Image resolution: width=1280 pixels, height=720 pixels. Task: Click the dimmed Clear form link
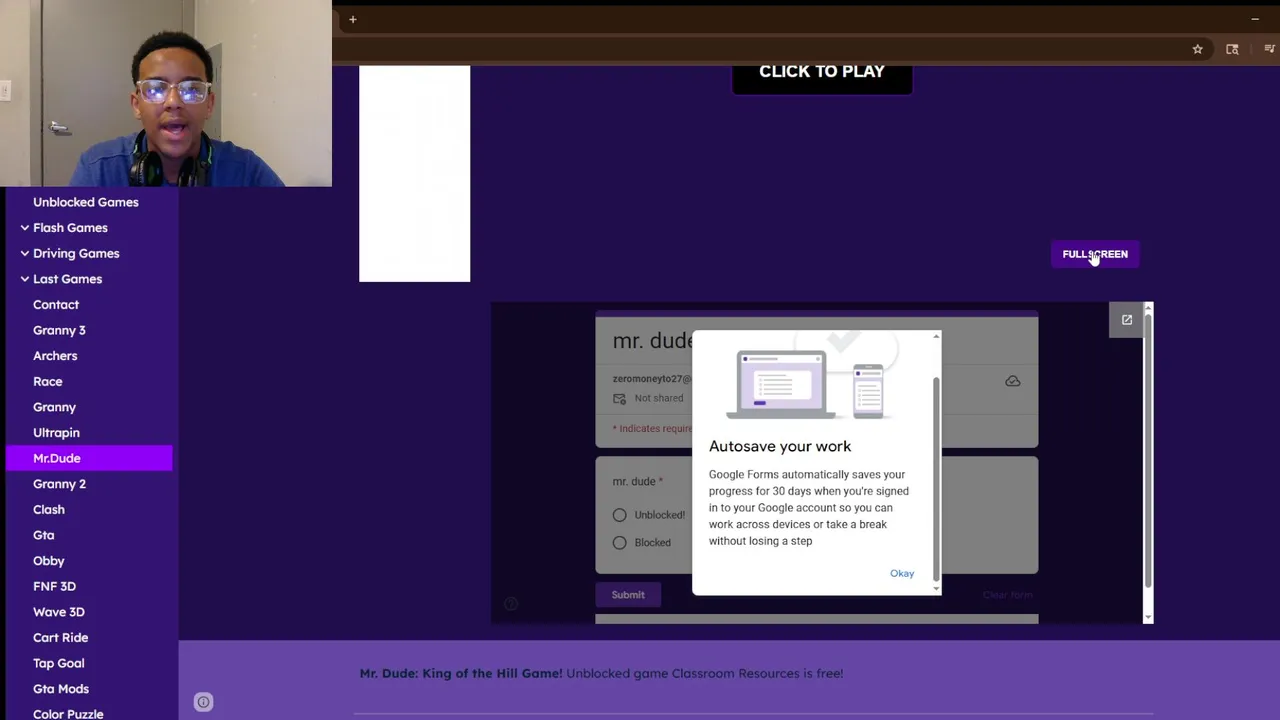[1007, 595]
